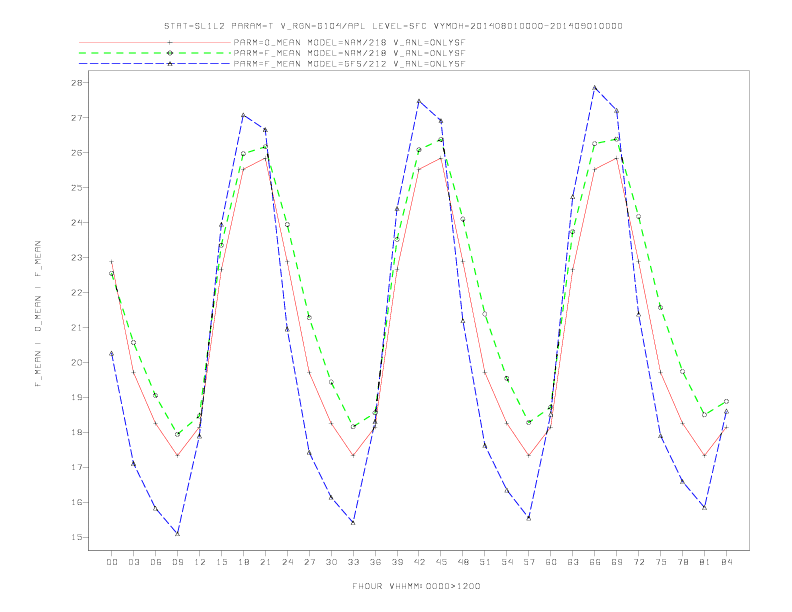Click the x-axis tick label 27
Image resolution: width=792 pixels, height=612 pixels.
(309, 562)
